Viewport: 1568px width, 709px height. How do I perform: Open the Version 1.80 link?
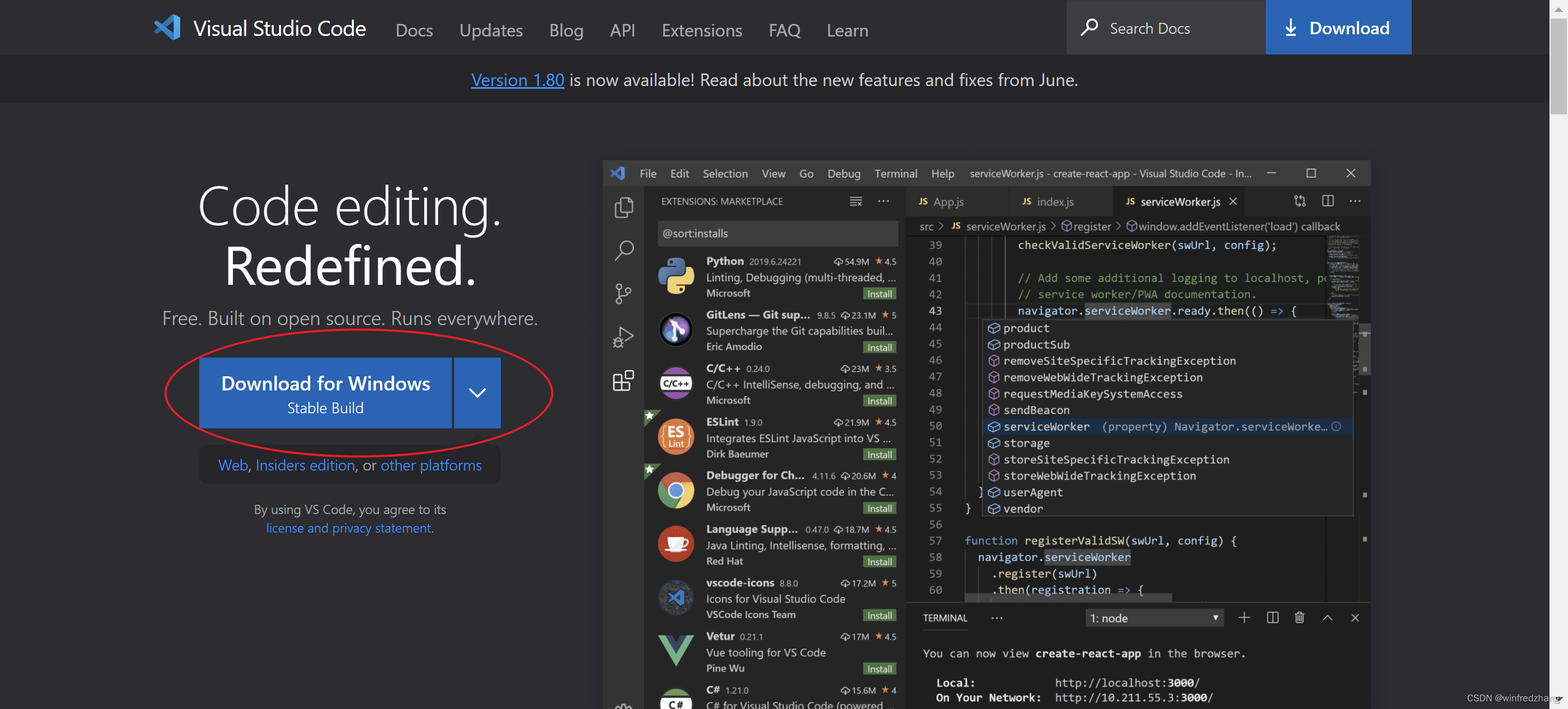(517, 80)
